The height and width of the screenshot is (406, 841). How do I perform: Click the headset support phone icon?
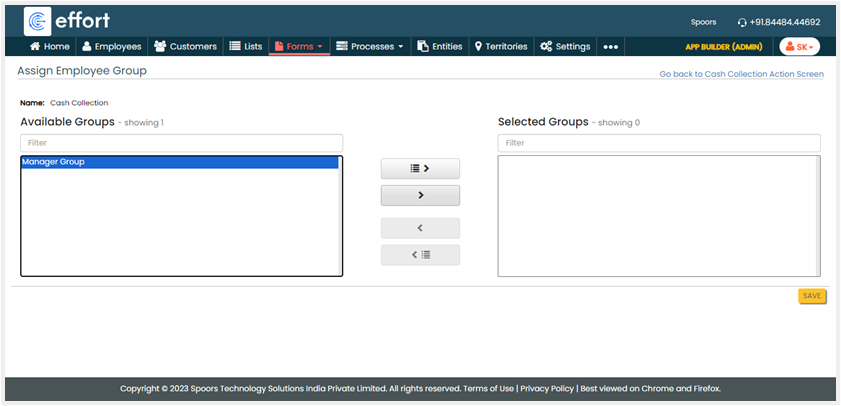click(x=741, y=22)
